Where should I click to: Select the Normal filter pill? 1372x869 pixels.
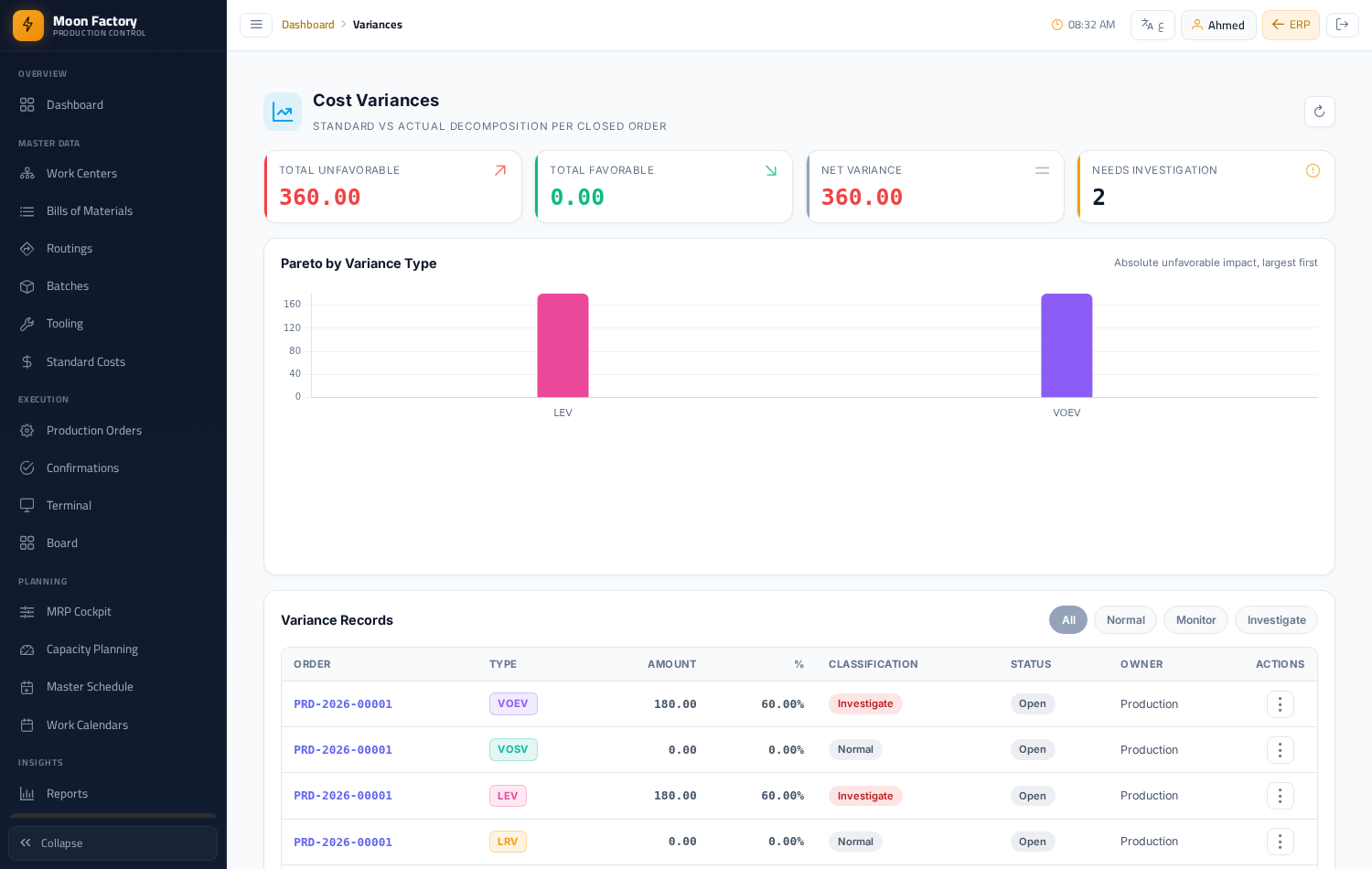(x=1125, y=620)
